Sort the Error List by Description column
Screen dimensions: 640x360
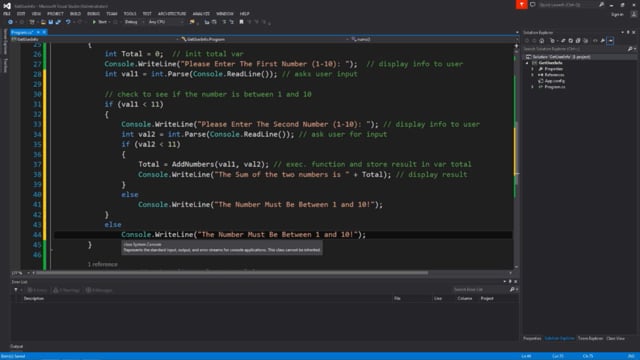pyautogui.click(x=34, y=298)
